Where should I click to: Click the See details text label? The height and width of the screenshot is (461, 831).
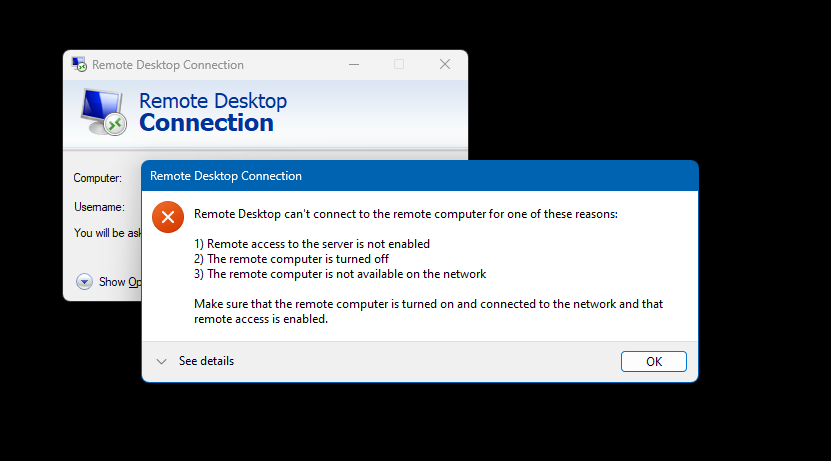pyautogui.click(x=206, y=361)
